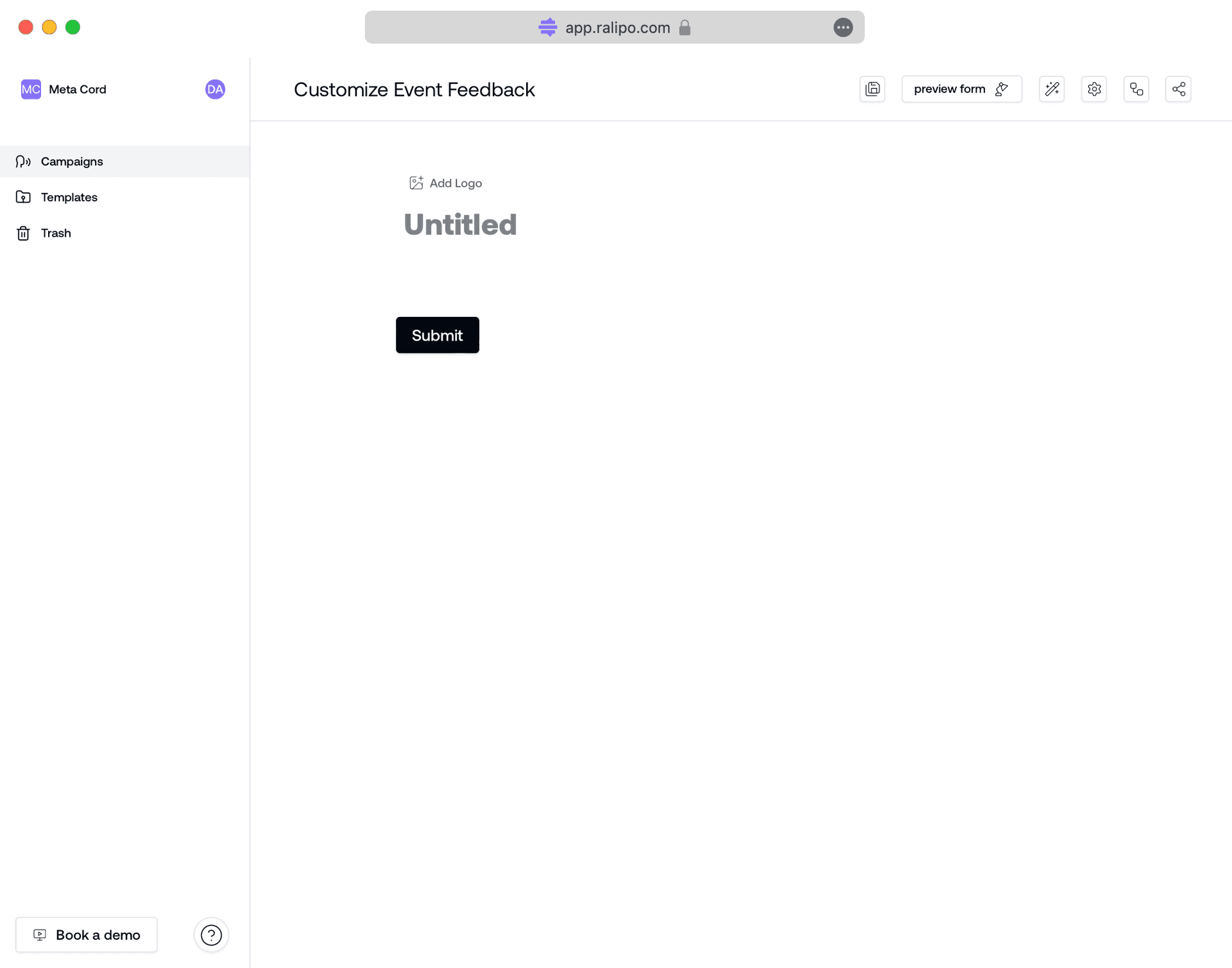Click the app.ralipo.com address bar

point(616,27)
